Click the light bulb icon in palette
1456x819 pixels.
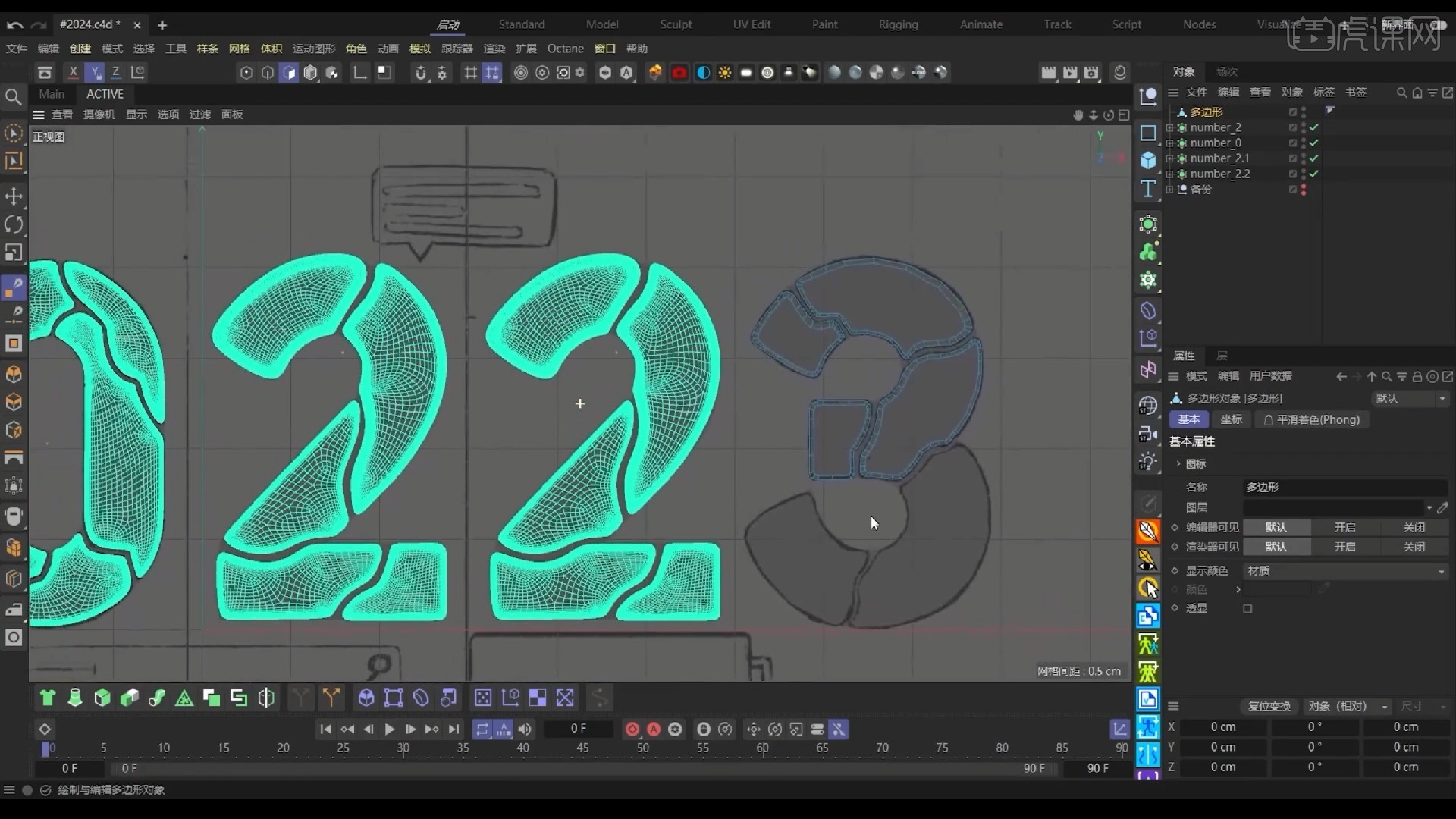point(1148,462)
